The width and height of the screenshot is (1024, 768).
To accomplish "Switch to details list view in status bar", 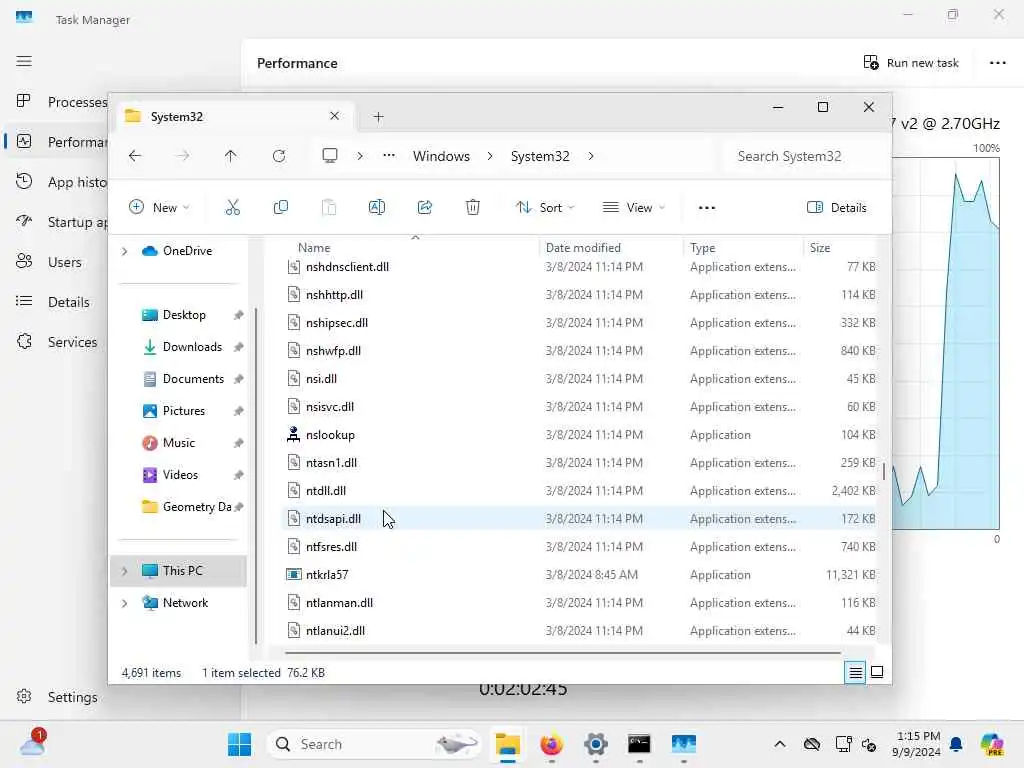I will click(855, 672).
